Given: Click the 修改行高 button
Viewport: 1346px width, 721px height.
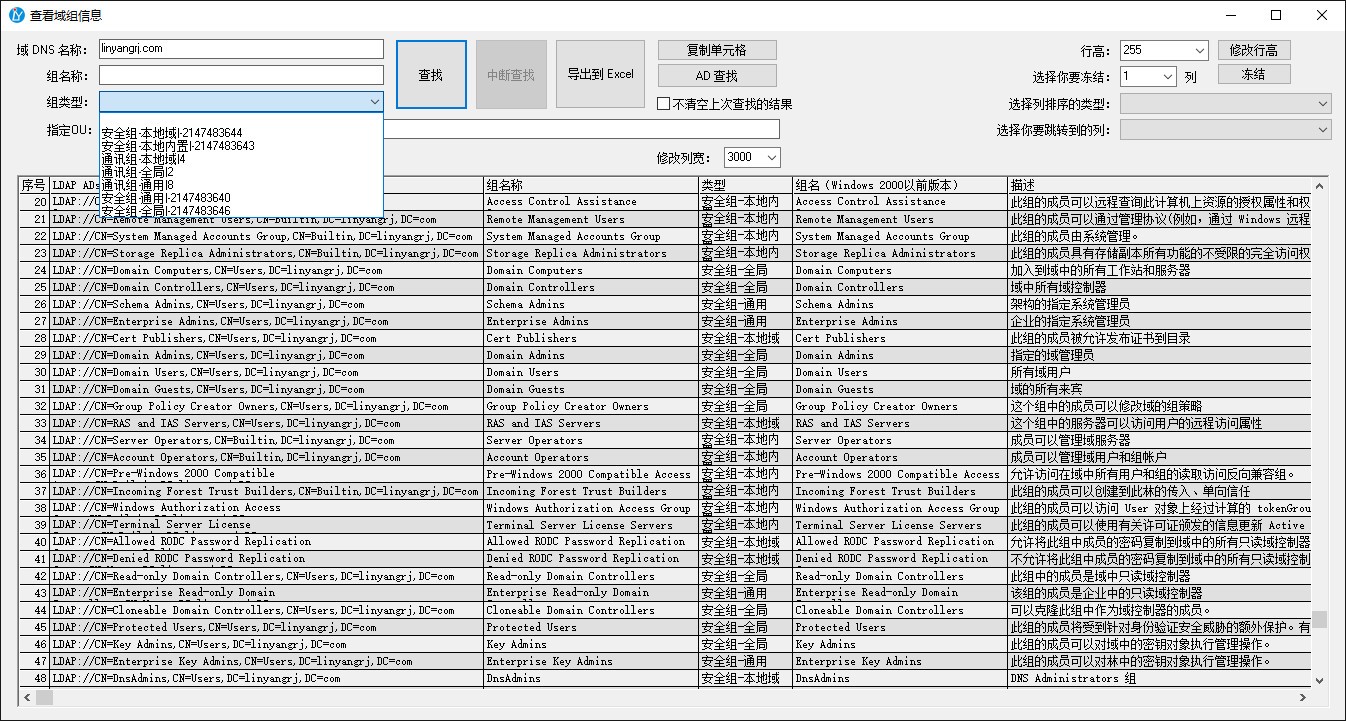Looking at the screenshot, I should [1254, 50].
